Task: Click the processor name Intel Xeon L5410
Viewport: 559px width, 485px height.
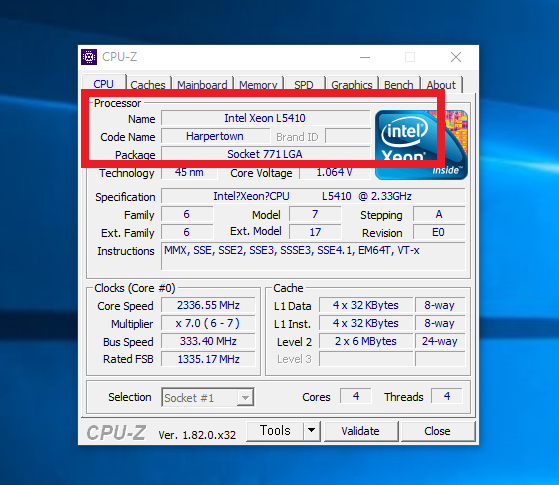Action: point(265,118)
